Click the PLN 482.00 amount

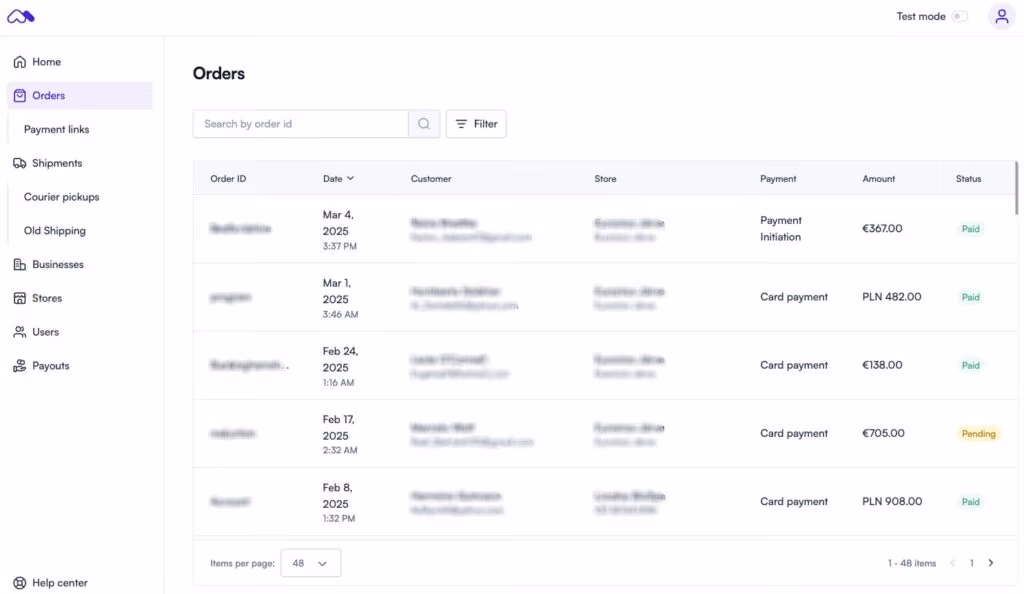click(891, 297)
